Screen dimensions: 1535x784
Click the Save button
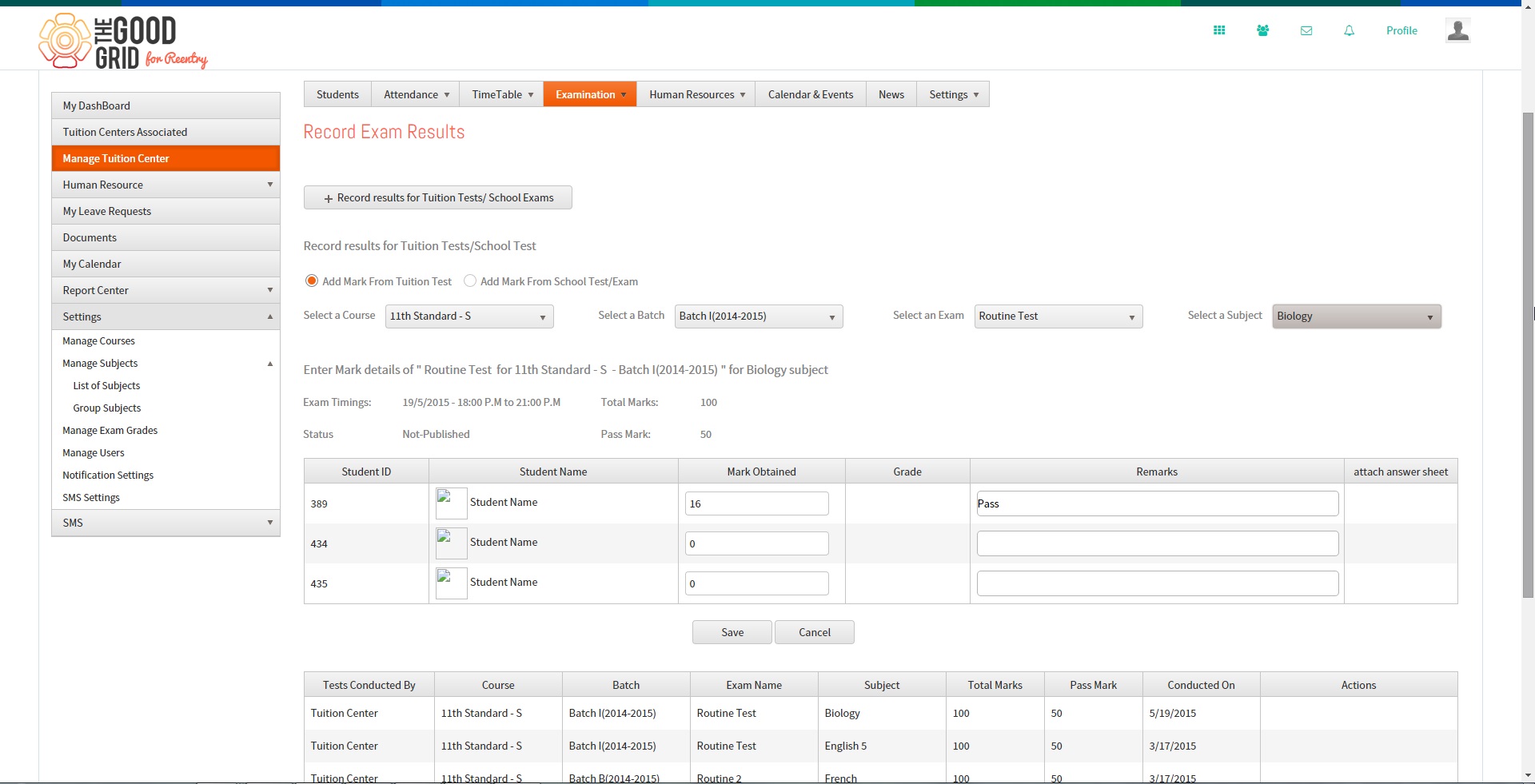[732, 632]
